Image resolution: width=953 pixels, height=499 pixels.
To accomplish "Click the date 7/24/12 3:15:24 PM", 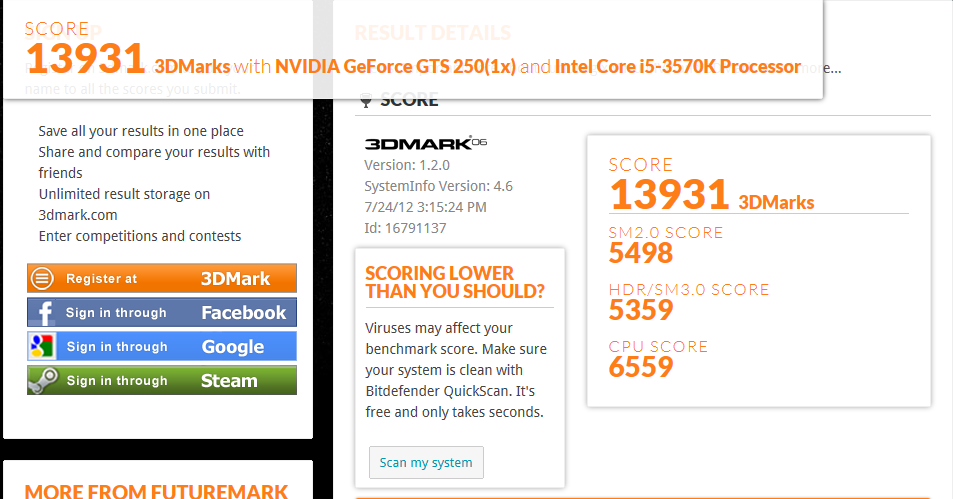I will tap(425, 207).
